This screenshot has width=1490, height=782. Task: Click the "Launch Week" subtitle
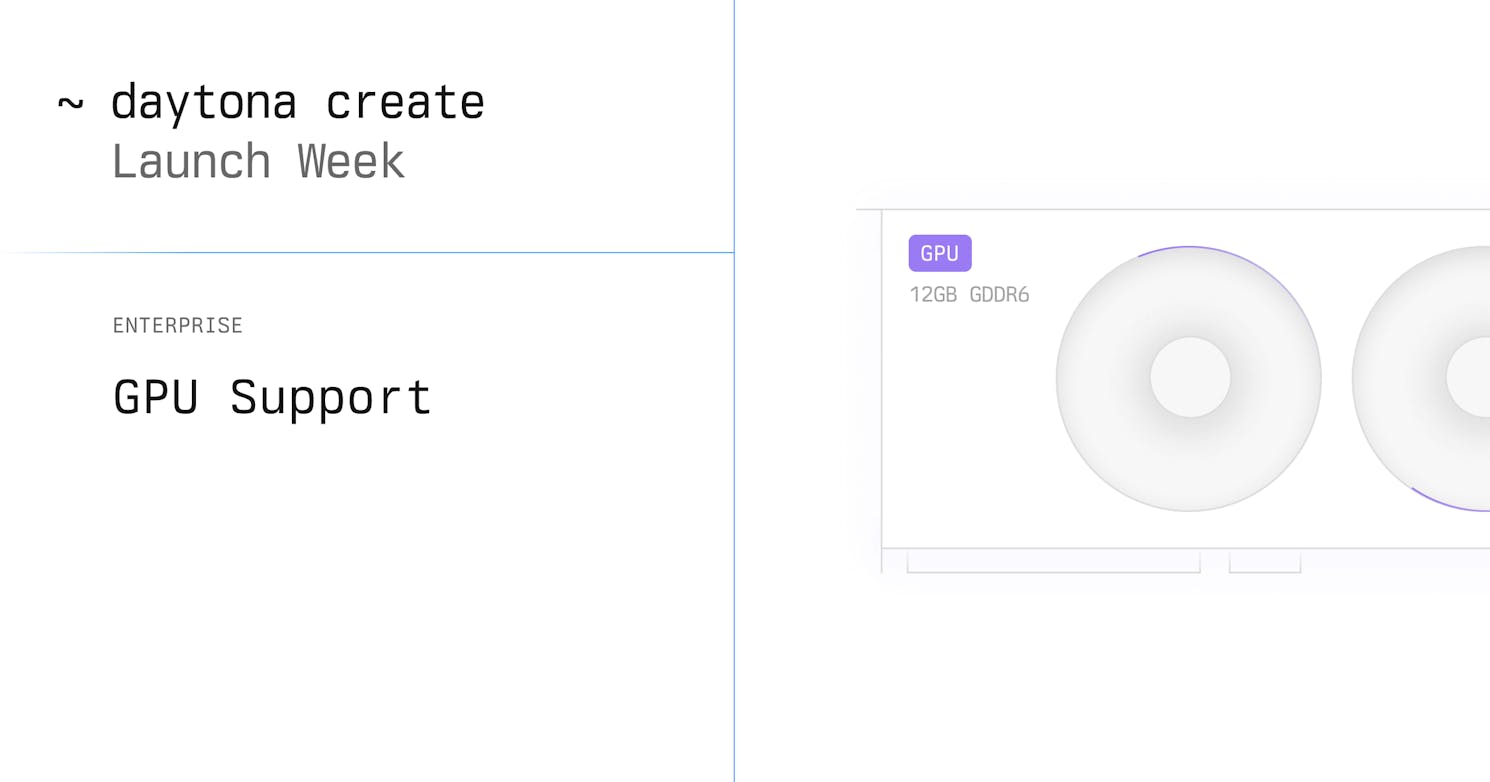point(258,161)
